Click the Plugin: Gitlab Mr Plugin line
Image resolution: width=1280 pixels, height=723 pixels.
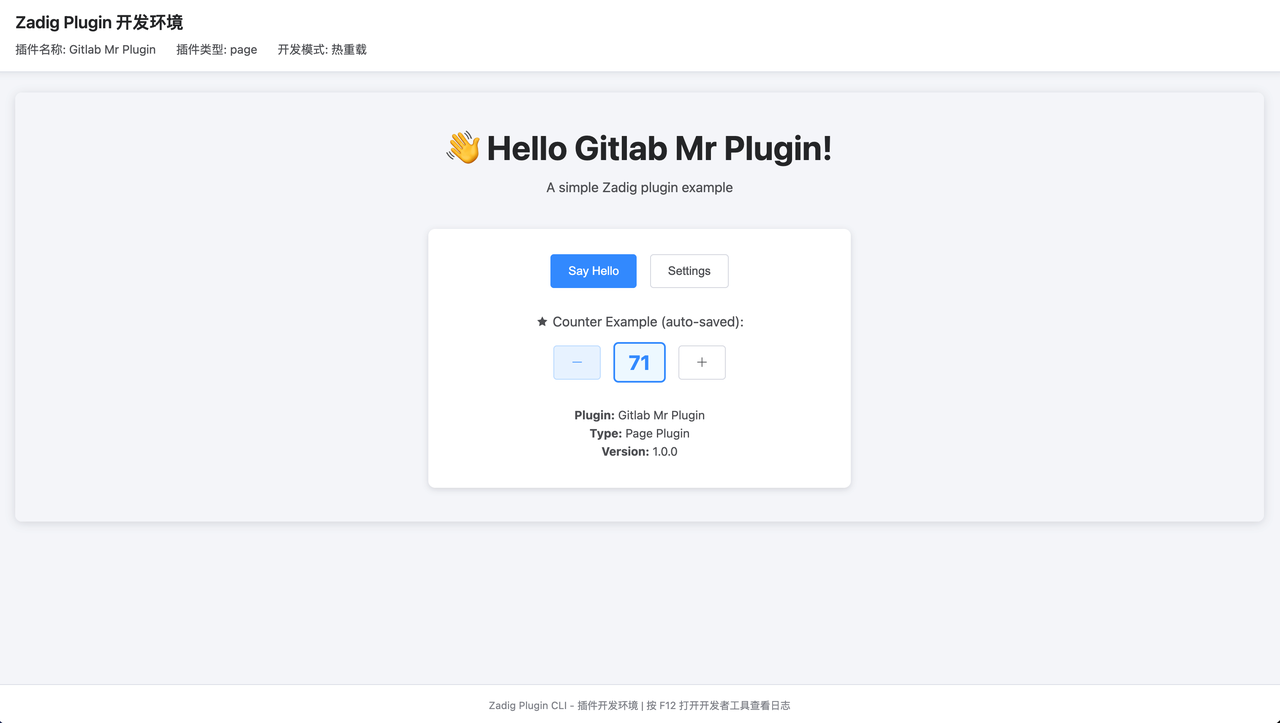point(640,415)
